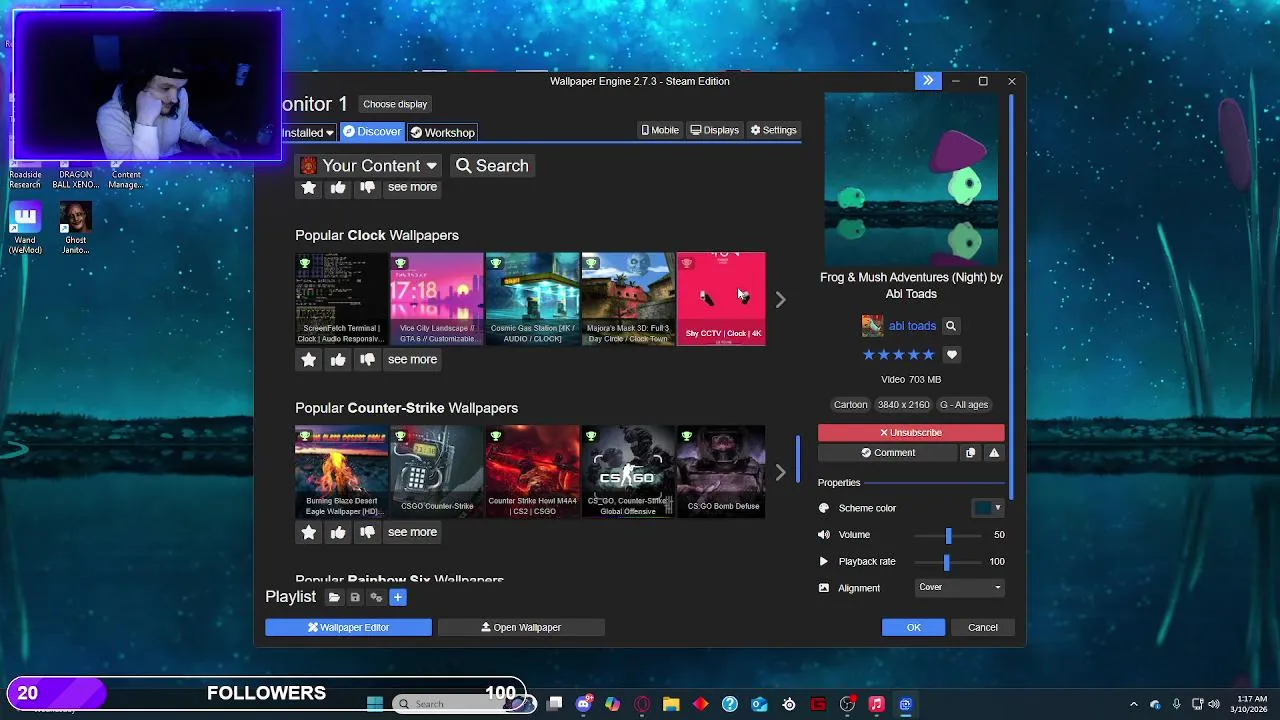Click the Comment button
The width and height of the screenshot is (1280, 720).
888,453
